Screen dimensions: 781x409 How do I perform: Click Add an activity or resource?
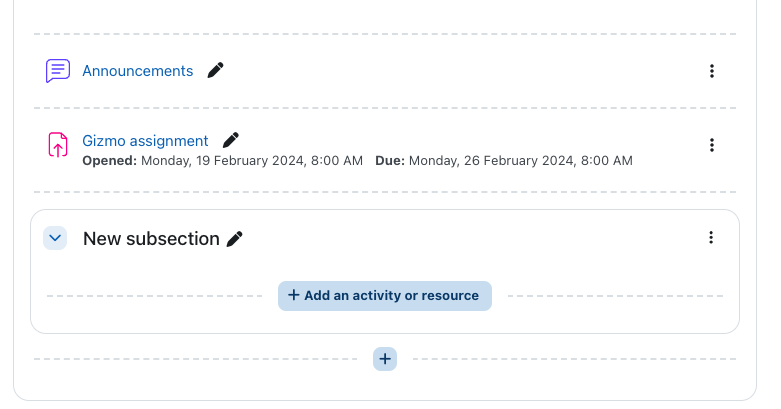pos(385,296)
